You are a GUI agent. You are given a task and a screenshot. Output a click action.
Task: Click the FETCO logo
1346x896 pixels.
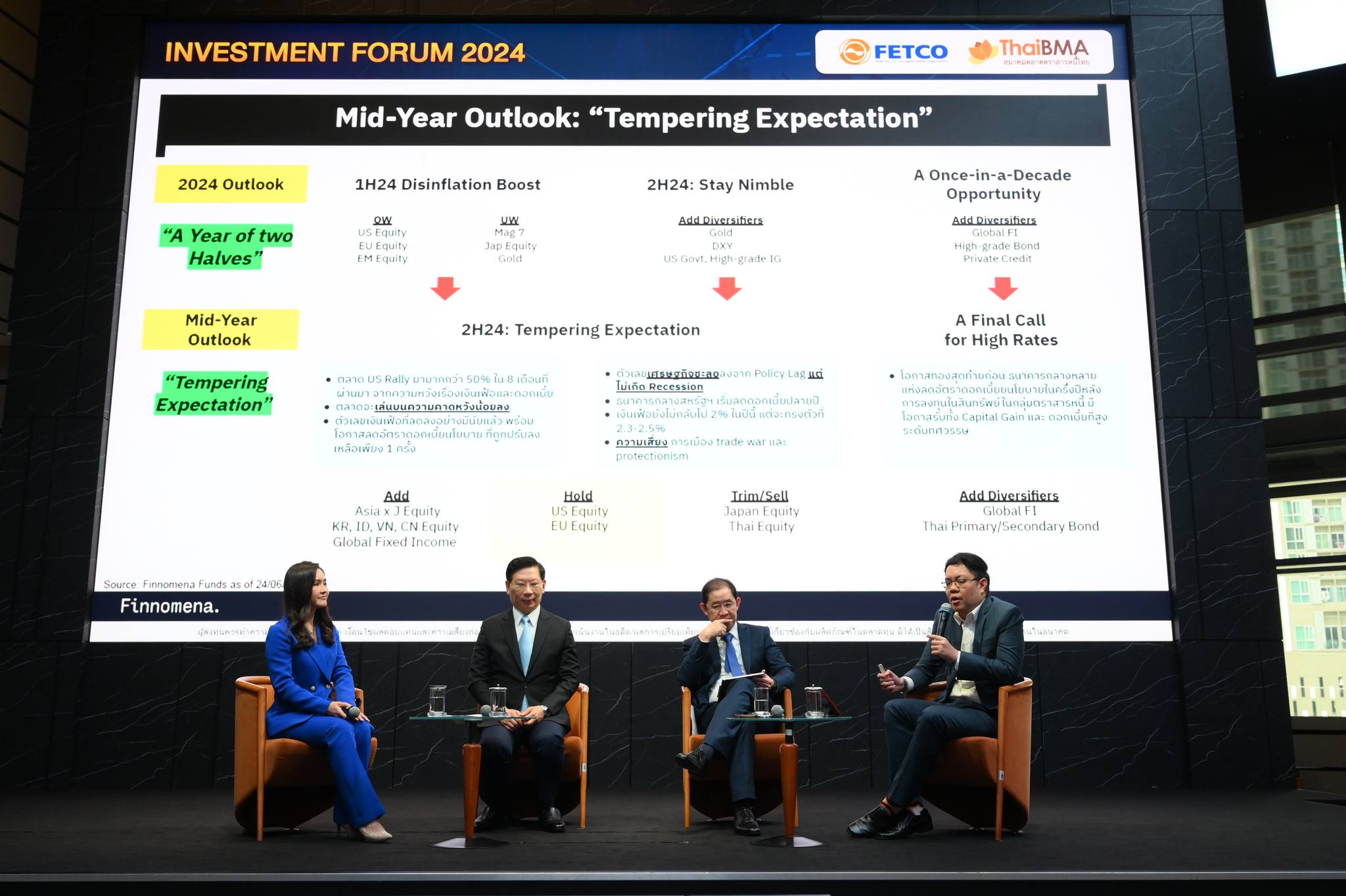(x=893, y=52)
